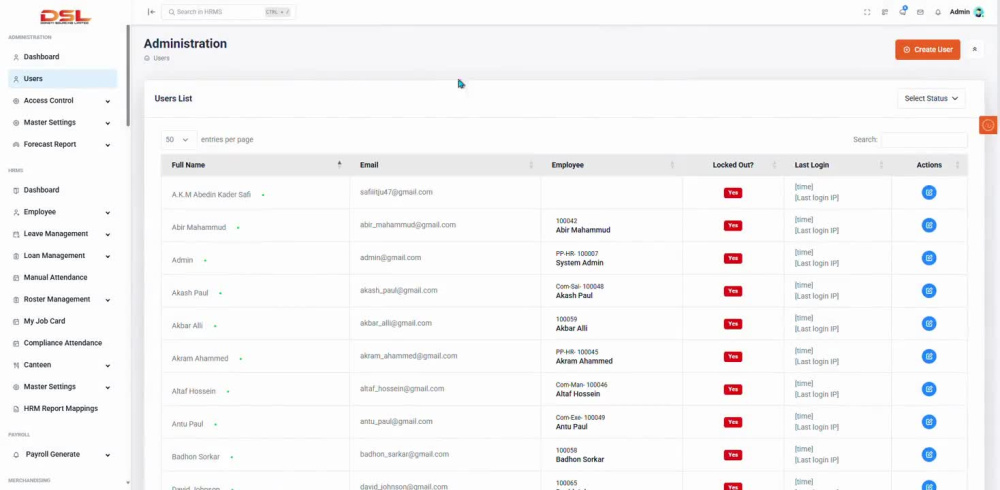Open HRM Report Mappings
Screen dimensions: 1000x490
[62, 408]
